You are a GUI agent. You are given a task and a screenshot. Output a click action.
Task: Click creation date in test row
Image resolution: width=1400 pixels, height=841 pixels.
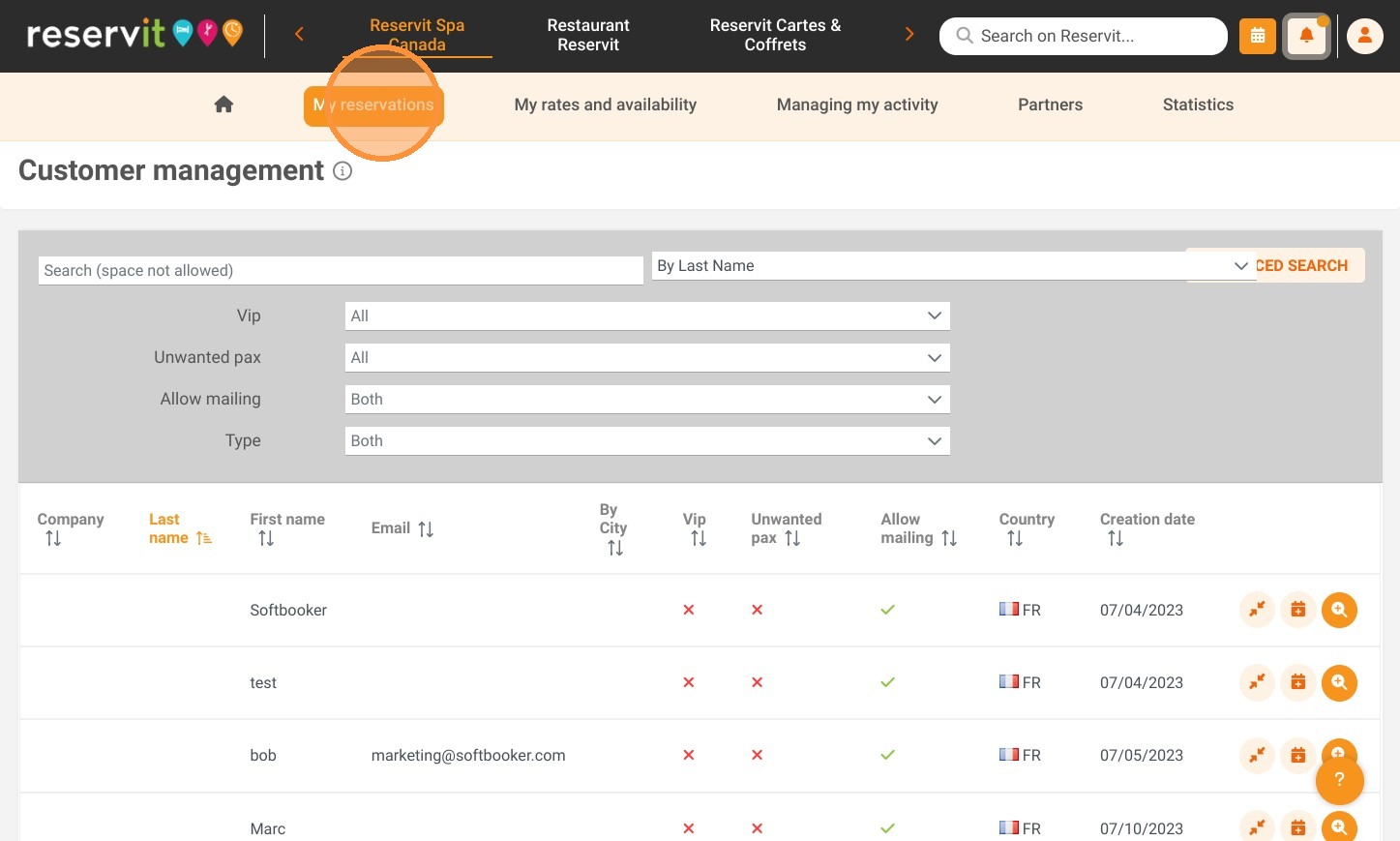point(1142,682)
